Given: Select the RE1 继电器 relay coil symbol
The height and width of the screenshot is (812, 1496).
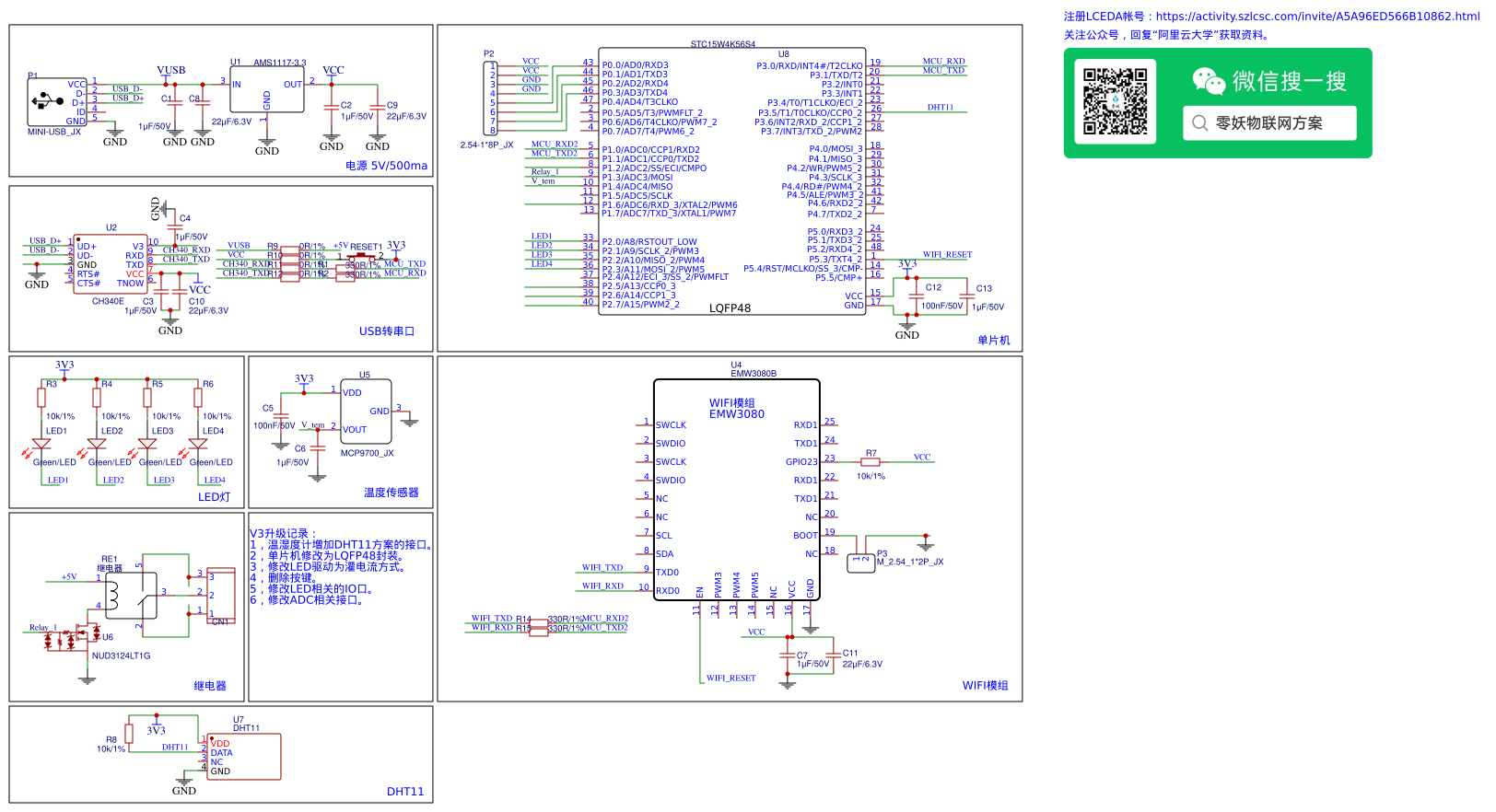Looking at the screenshot, I should (x=131, y=596).
